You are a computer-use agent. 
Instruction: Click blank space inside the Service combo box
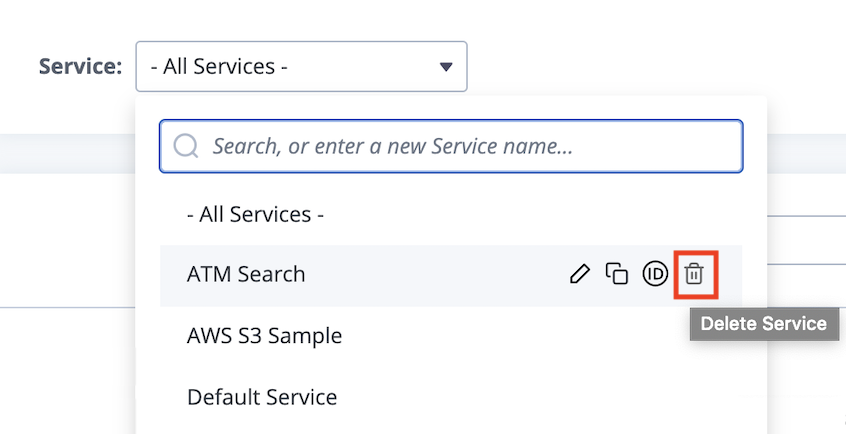pos(361,66)
